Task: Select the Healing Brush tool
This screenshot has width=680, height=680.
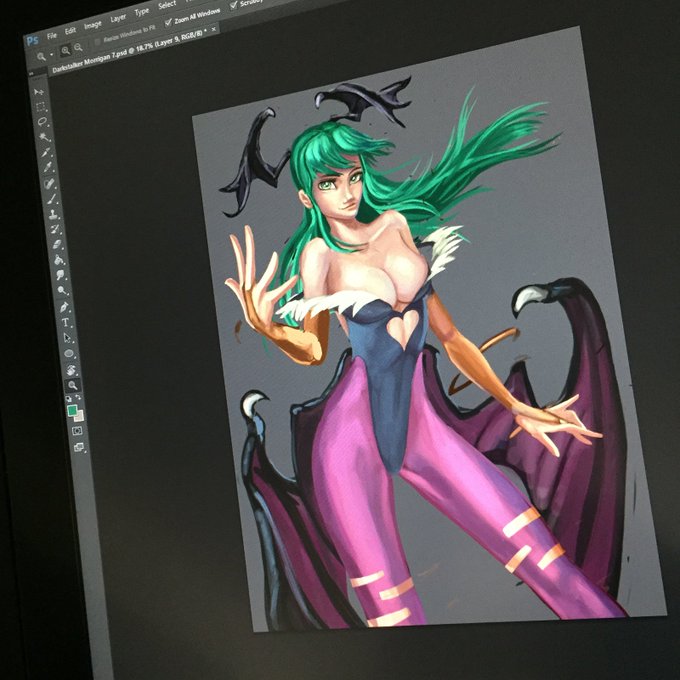Action: pos(49,183)
